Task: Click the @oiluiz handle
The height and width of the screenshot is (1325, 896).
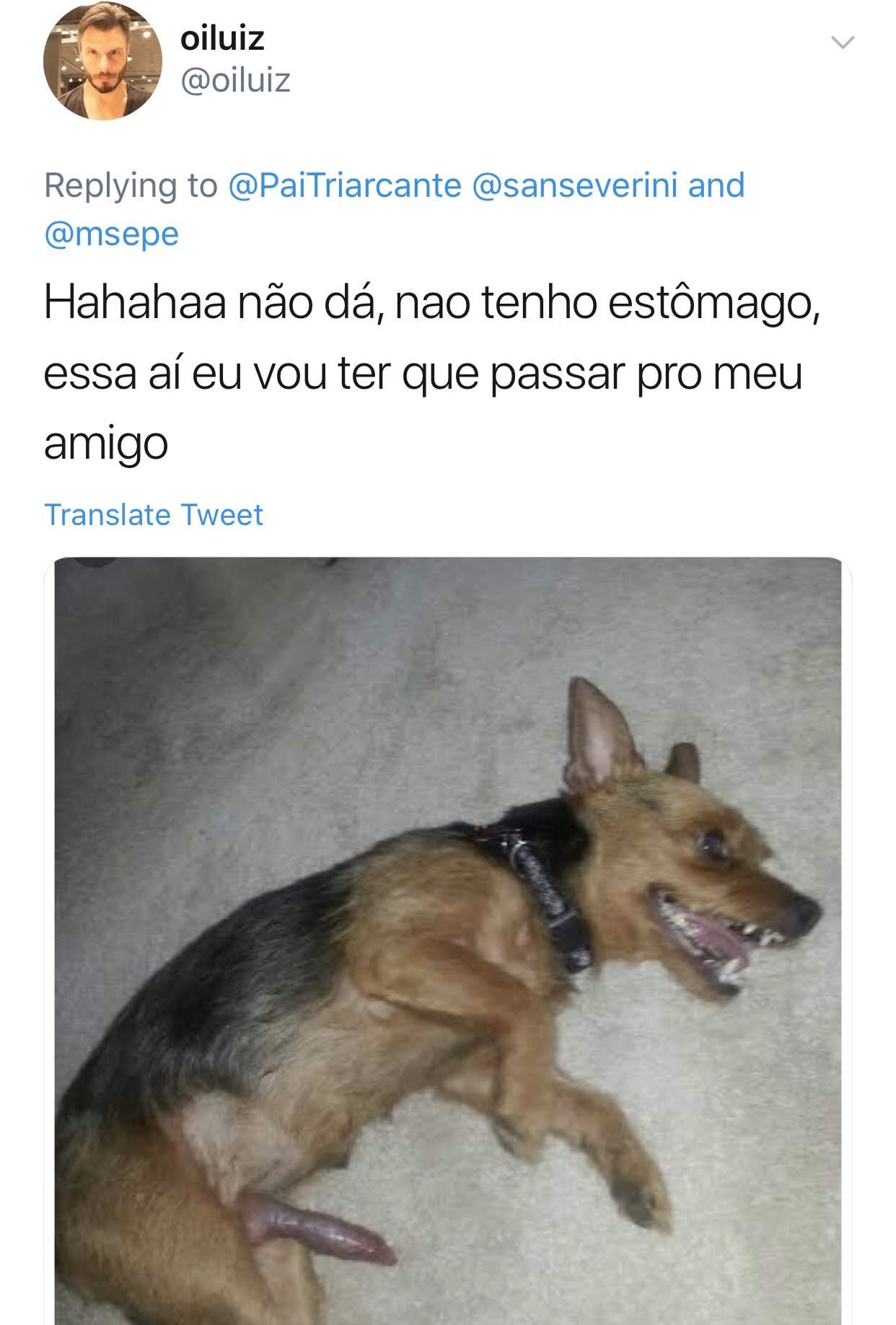Action: [x=235, y=81]
